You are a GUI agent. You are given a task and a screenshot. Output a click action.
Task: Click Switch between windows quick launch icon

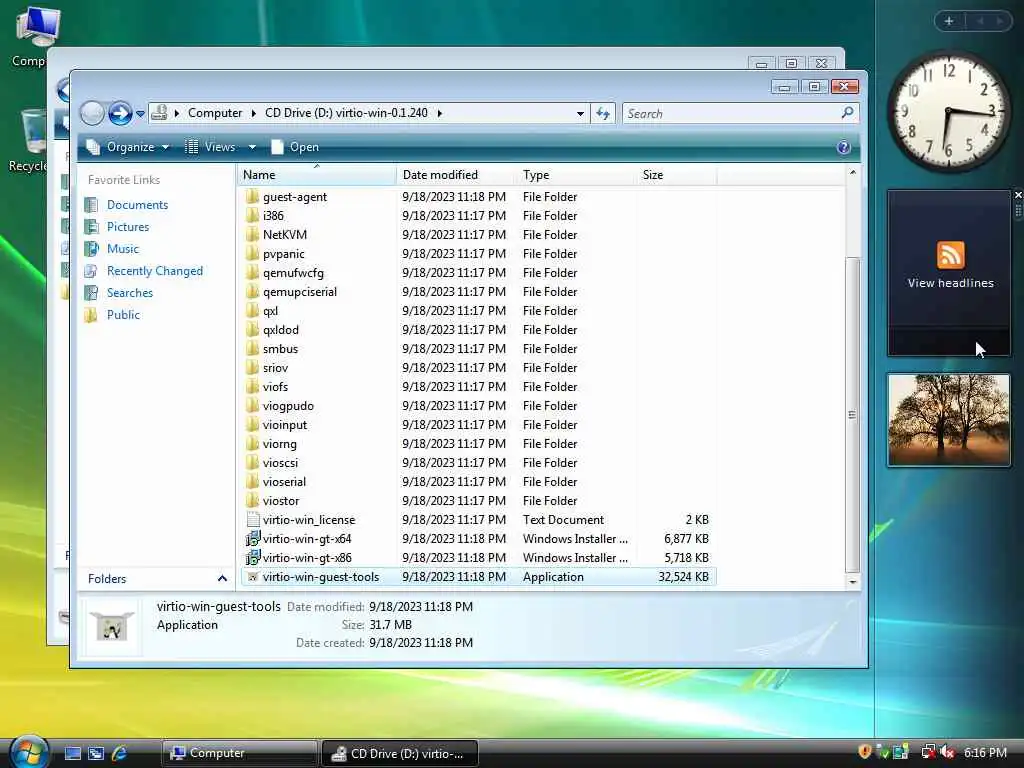[x=95, y=754]
